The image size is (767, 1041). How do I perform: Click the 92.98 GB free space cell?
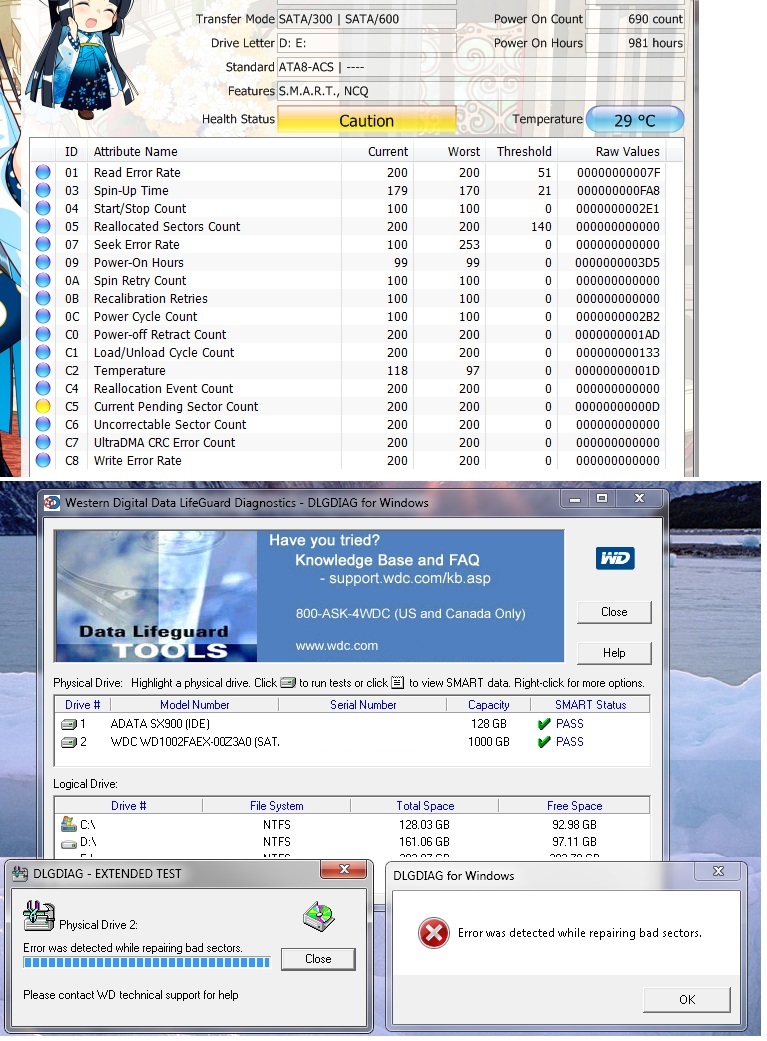tap(574, 825)
